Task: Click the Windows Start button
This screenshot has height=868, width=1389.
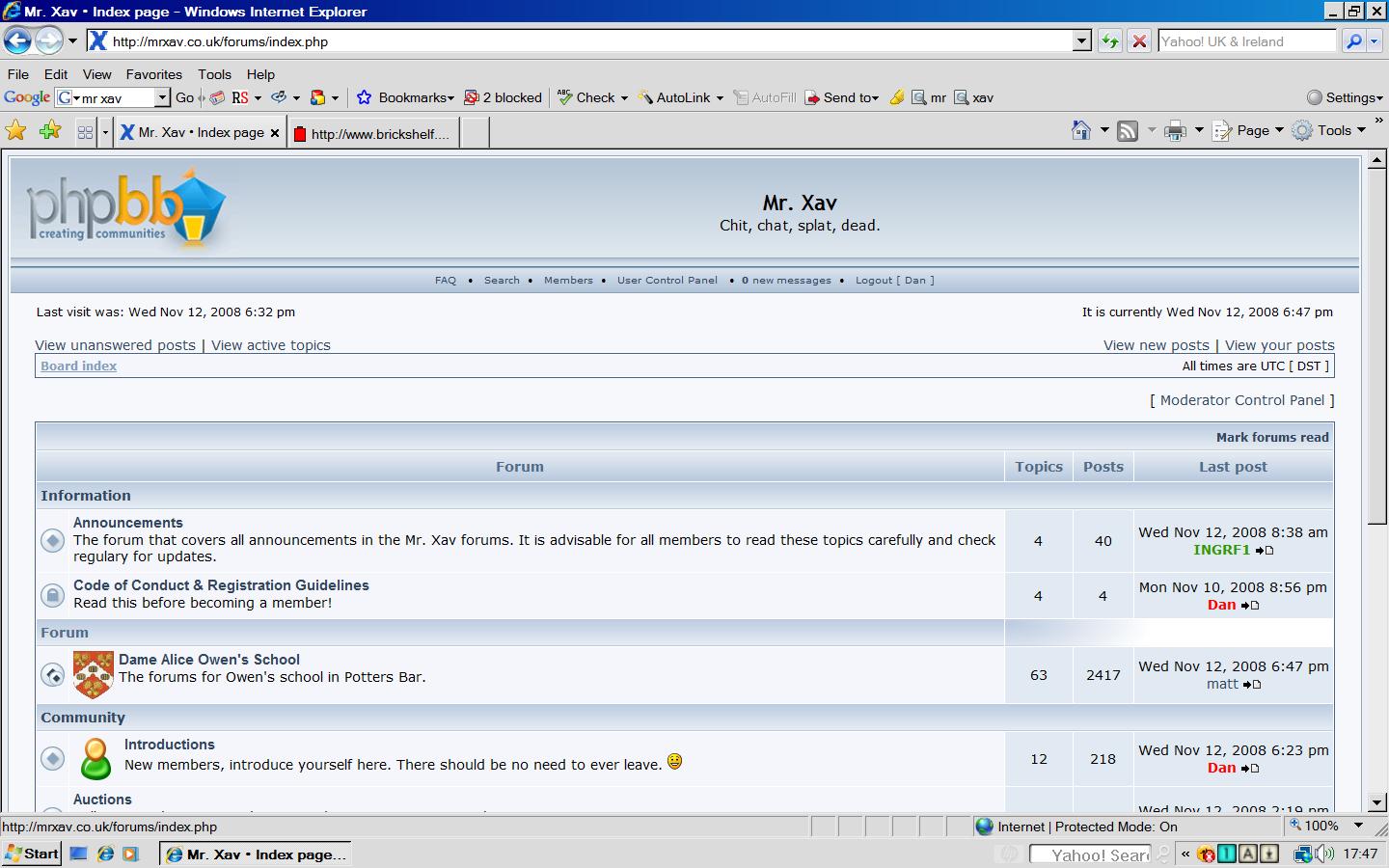Action: click(33, 854)
